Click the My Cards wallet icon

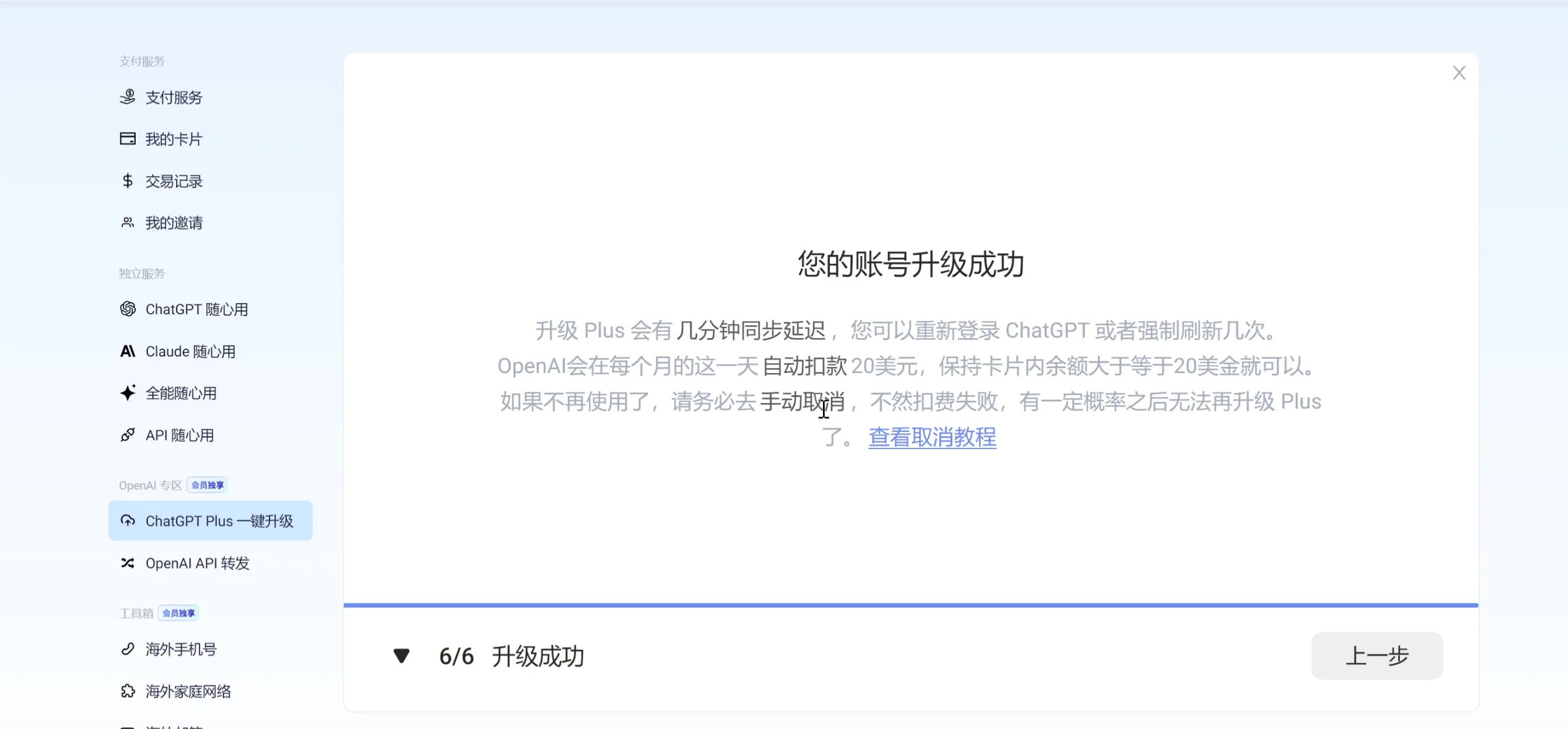pyautogui.click(x=127, y=139)
